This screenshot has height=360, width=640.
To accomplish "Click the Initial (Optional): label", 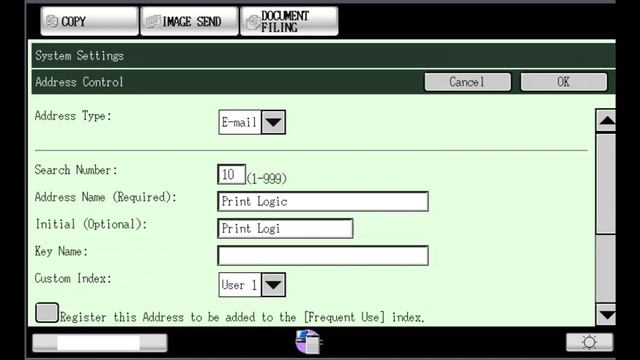I will point(91,224).
